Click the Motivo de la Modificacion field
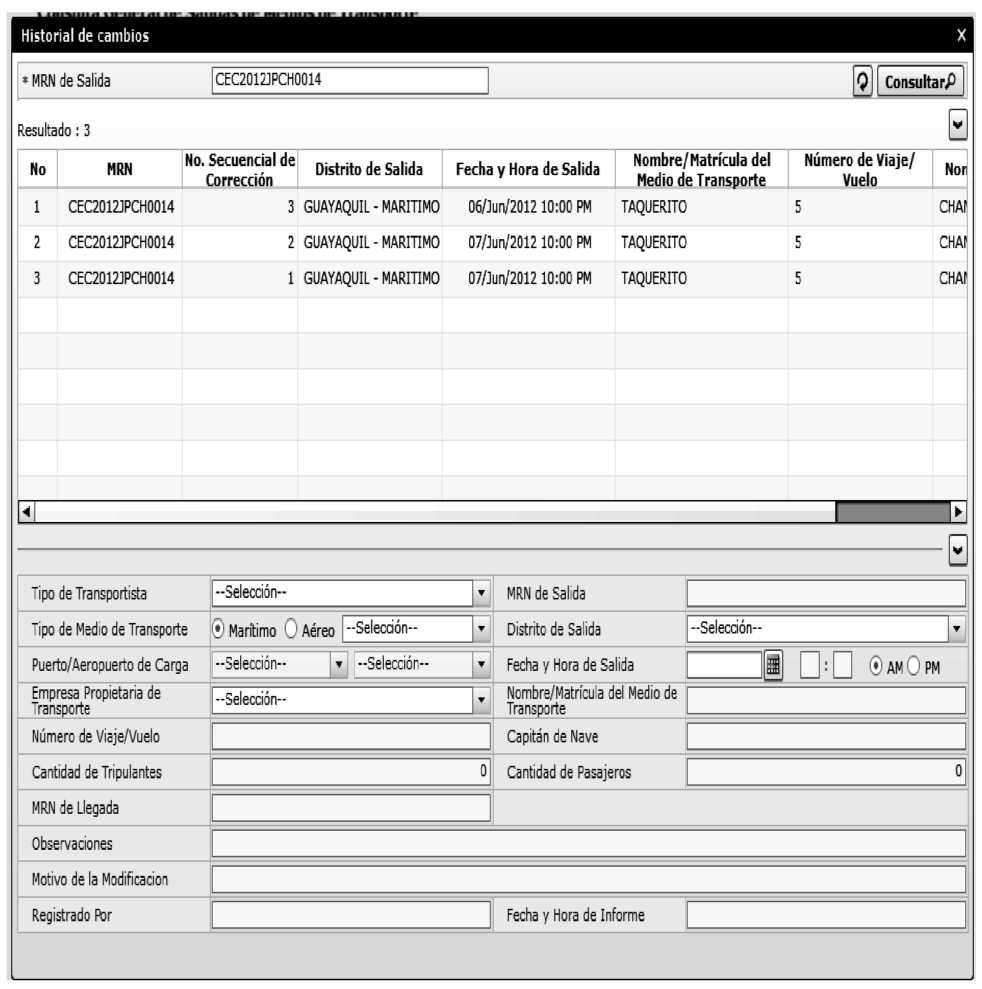 point(588,879)
